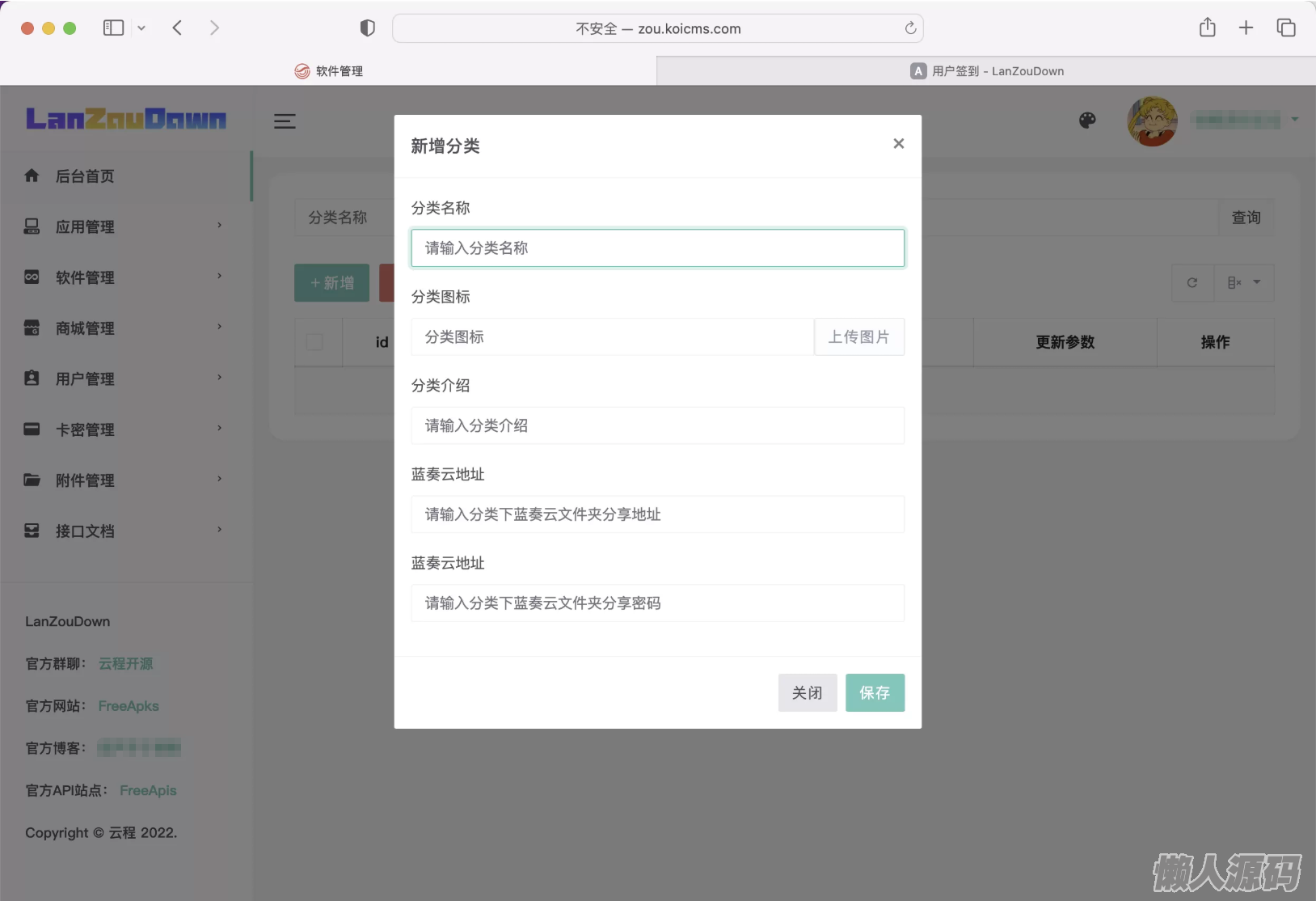Click the 后台首页 home icon

tap(32, 176)
